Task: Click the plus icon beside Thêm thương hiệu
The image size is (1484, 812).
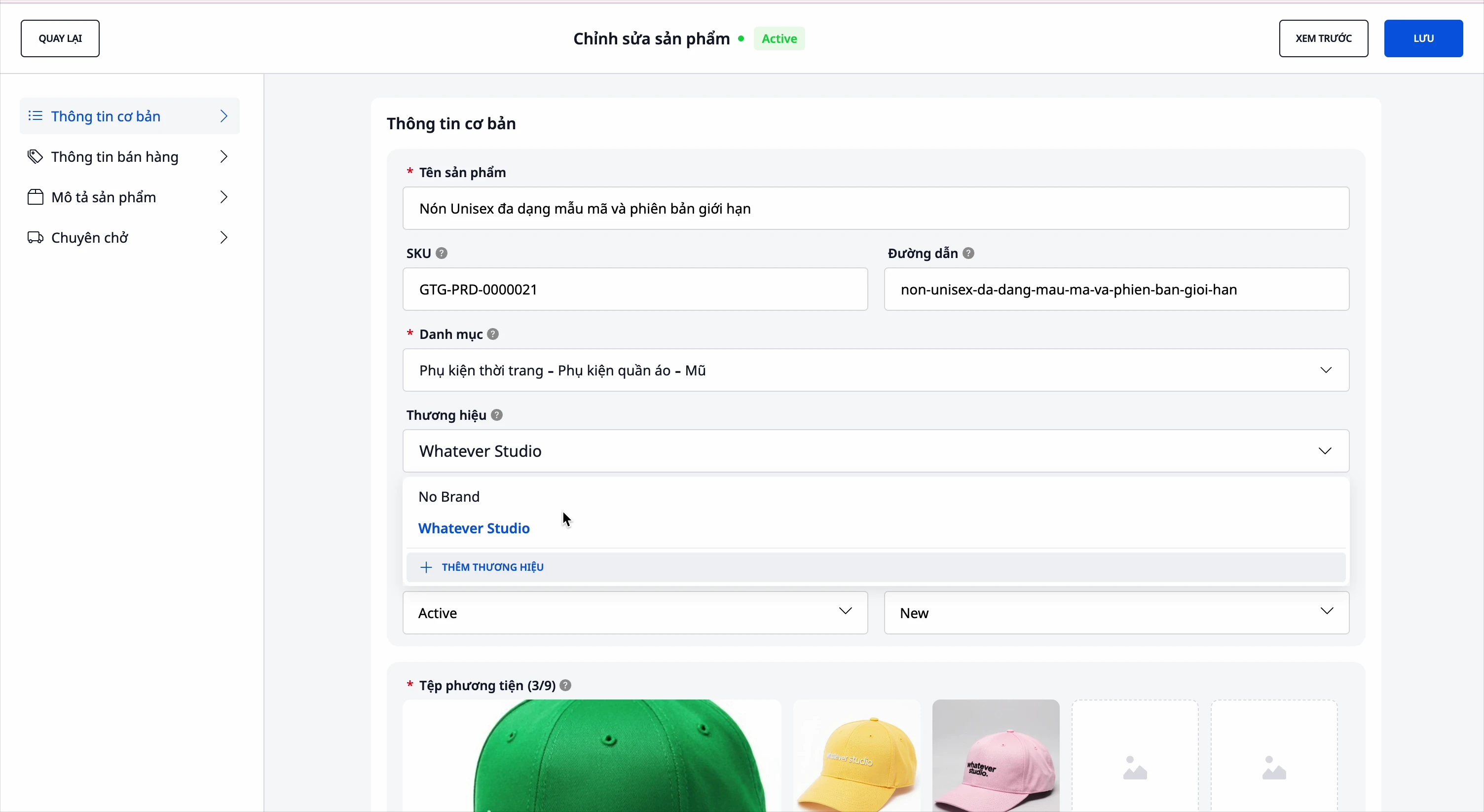Action: point(426,568)
